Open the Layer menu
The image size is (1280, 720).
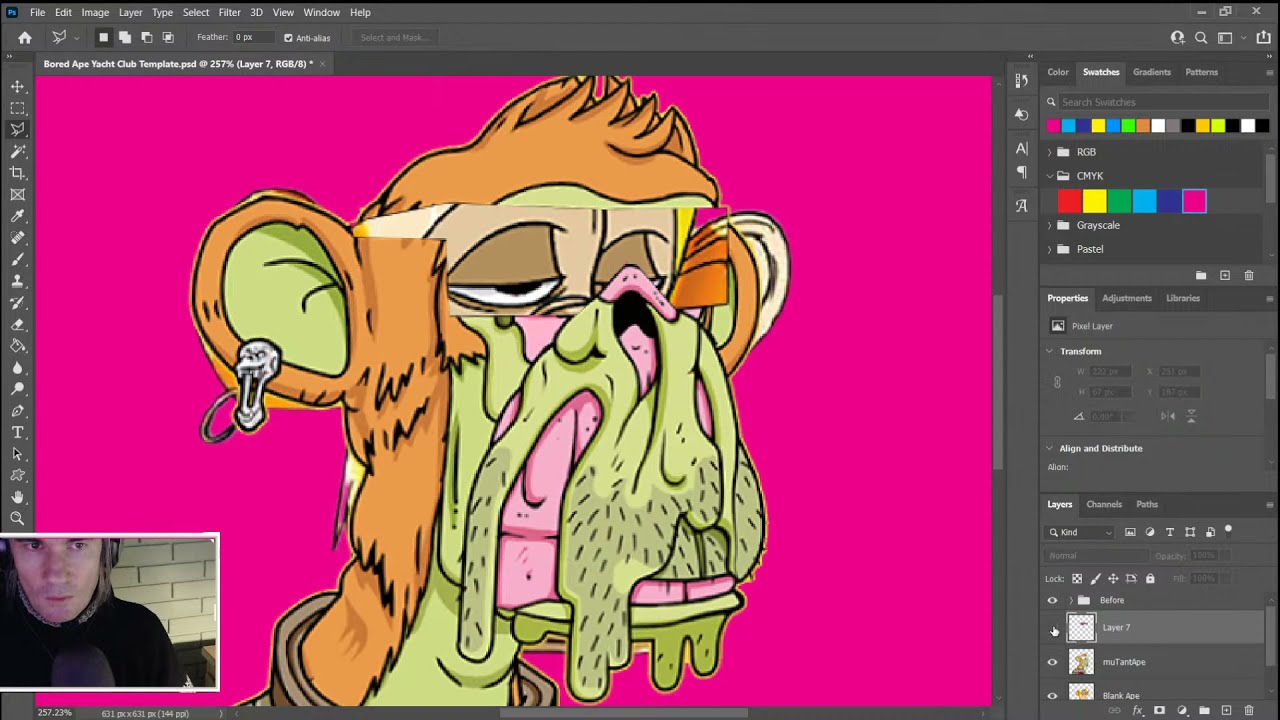[x=130, y=12]
